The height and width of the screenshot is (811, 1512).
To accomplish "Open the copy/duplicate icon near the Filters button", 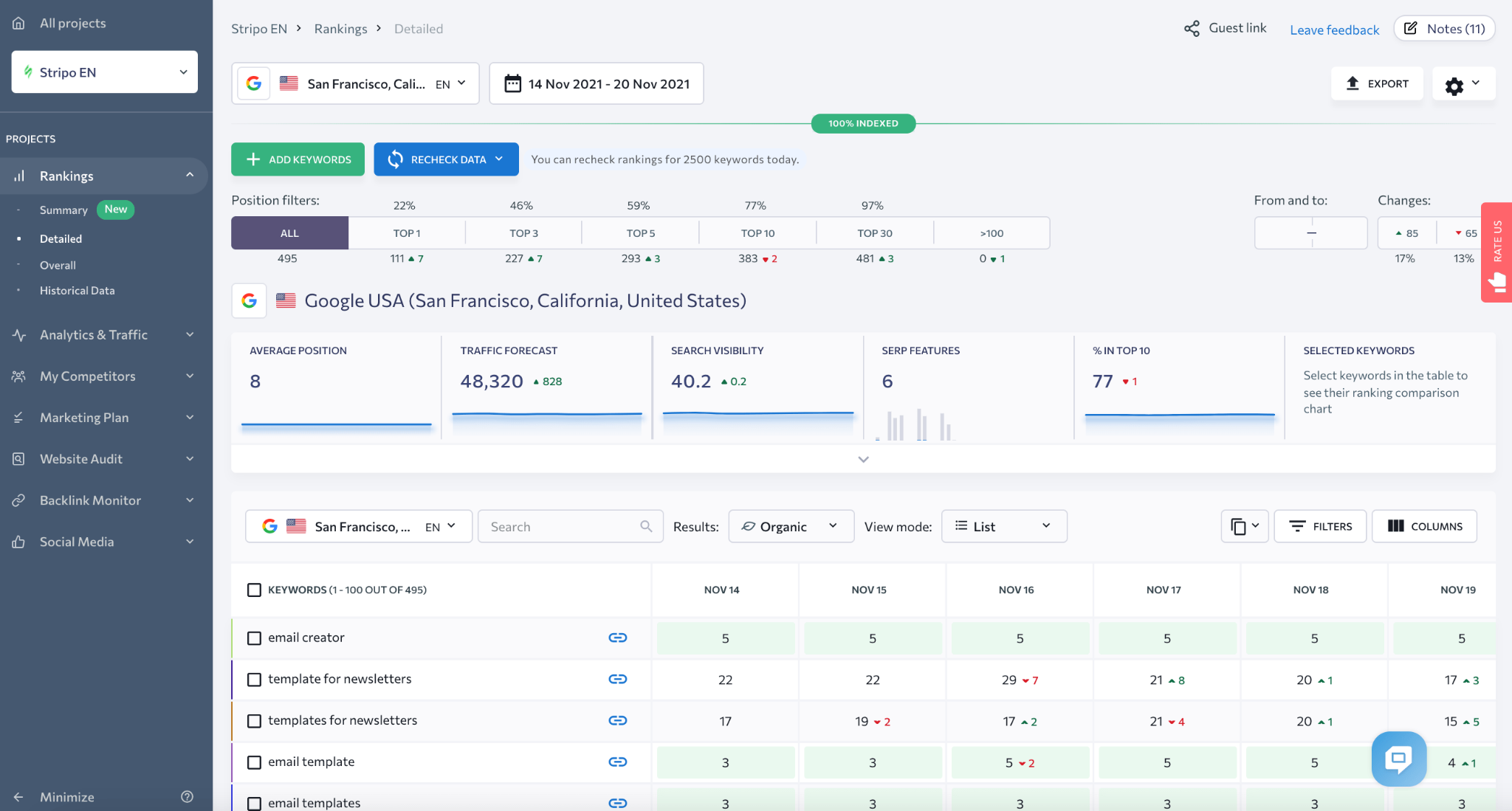I will pos(1243,526).
